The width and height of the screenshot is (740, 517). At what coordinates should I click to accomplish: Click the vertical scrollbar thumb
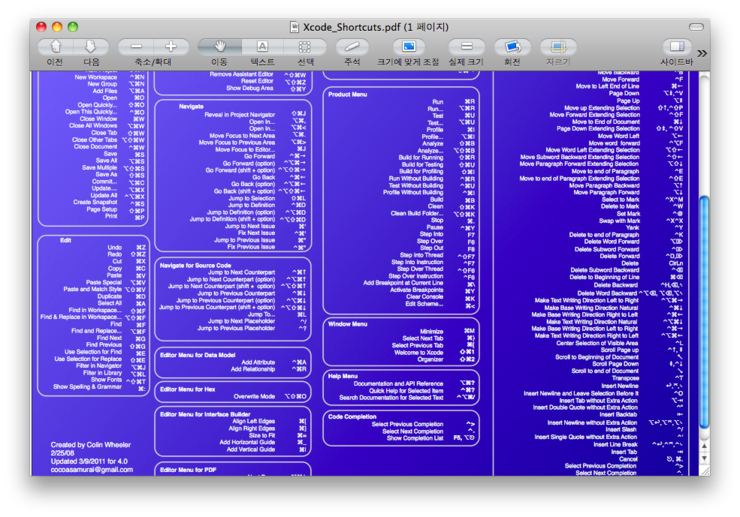click(705, 312)
